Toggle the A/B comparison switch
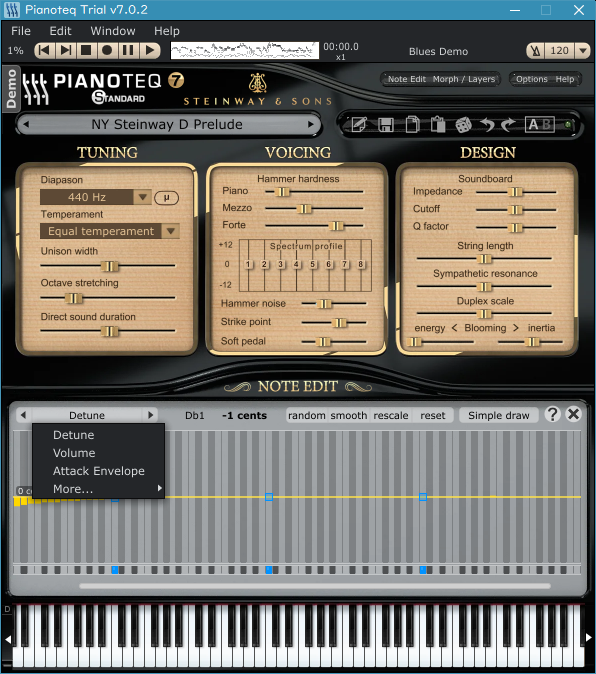The image size is (596, 674). pos(540,125)
